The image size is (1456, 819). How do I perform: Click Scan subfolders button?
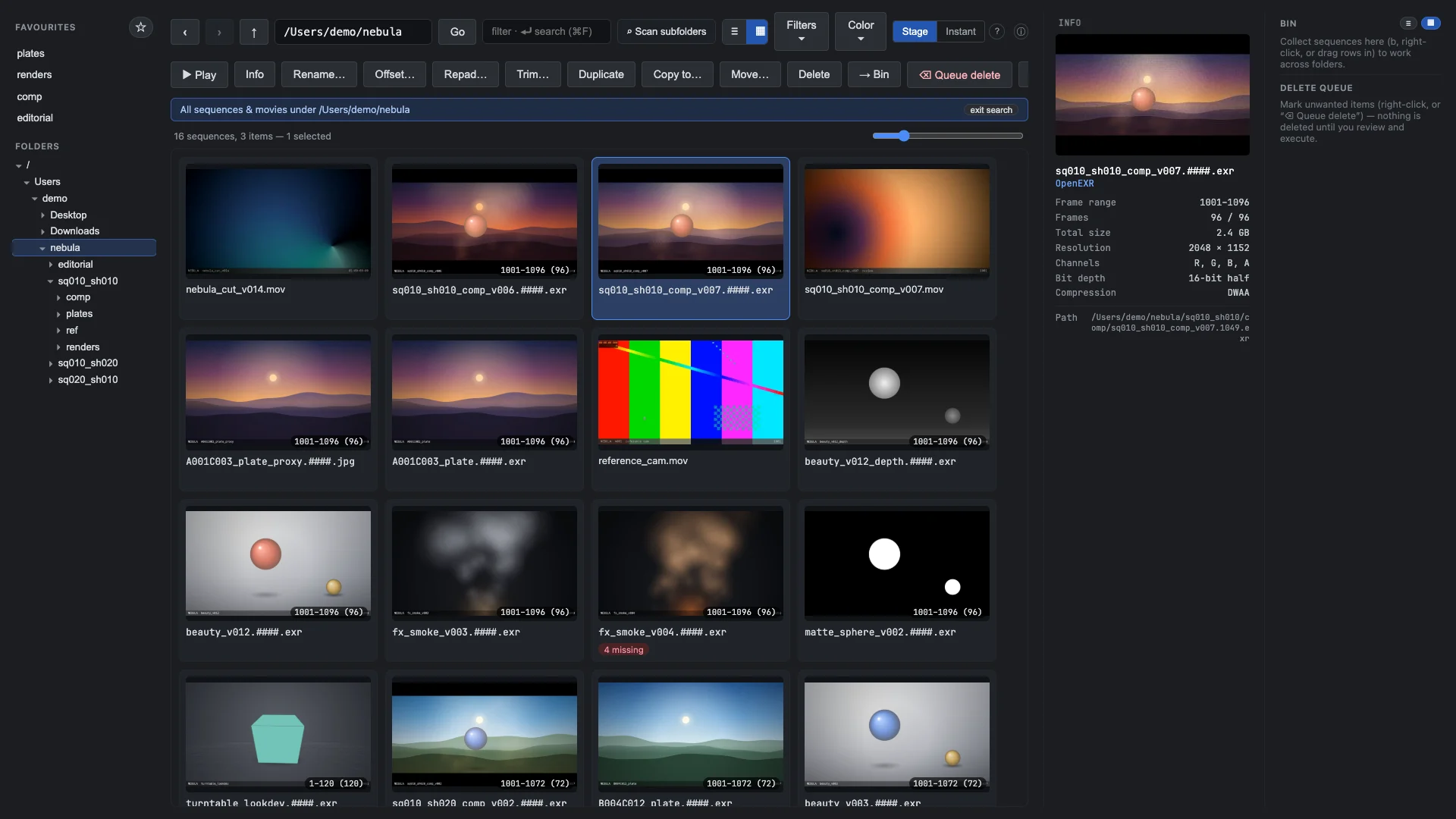pyautogui.click(x=666, y=32)
